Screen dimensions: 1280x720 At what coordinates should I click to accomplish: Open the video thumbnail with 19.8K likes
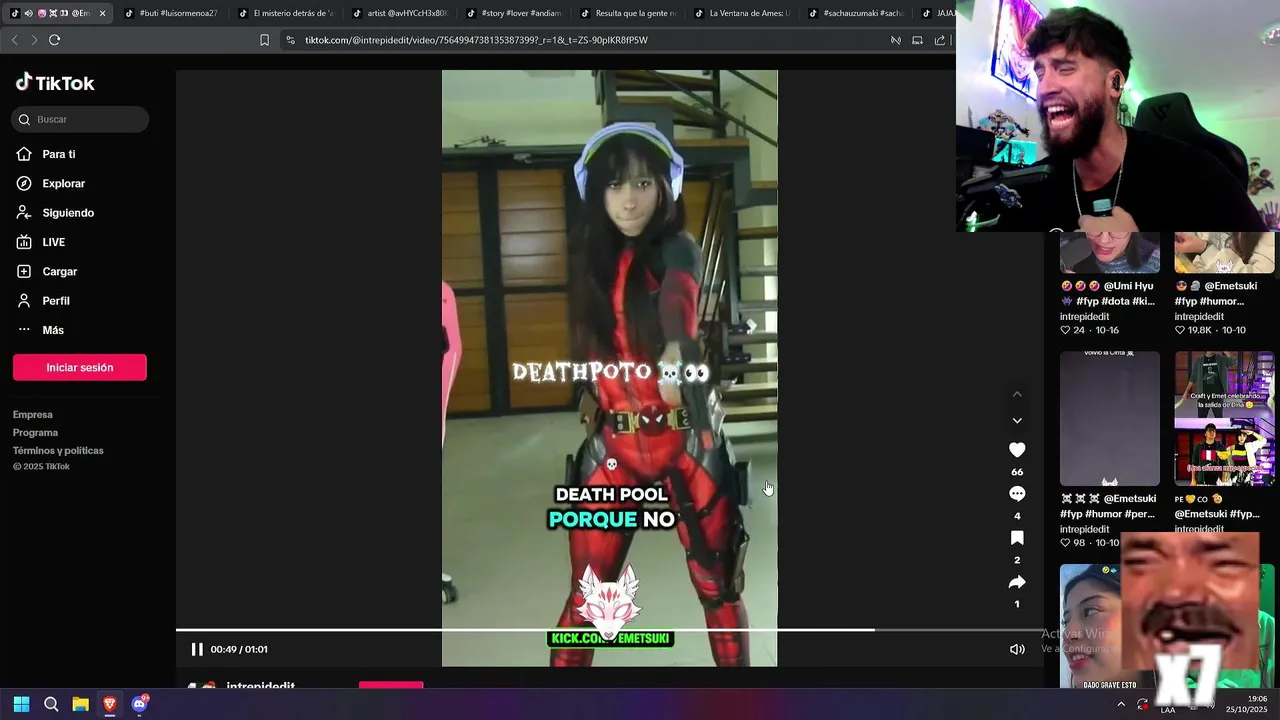point(1224,252)
